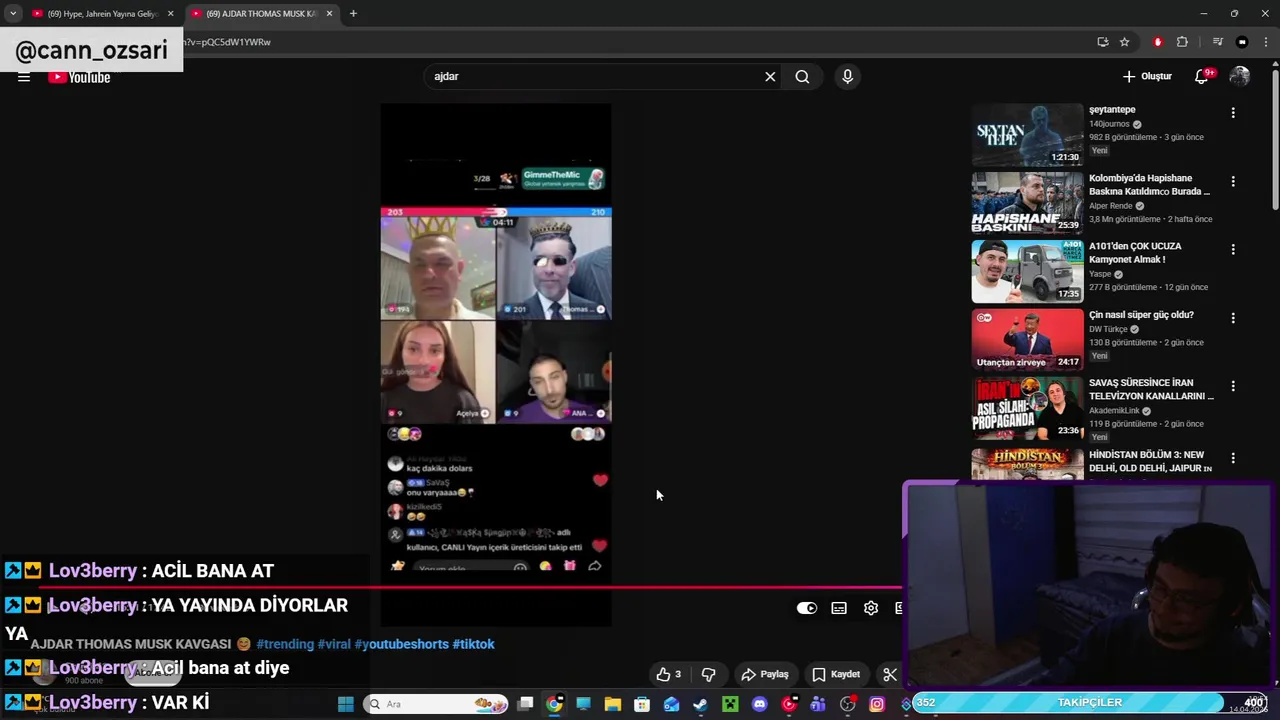This screenshot has height=720, width=1280.
Task: Switch to the Hype, Jahrein Yayına tab
Action: pyautogui.click(x=104, y=14)
